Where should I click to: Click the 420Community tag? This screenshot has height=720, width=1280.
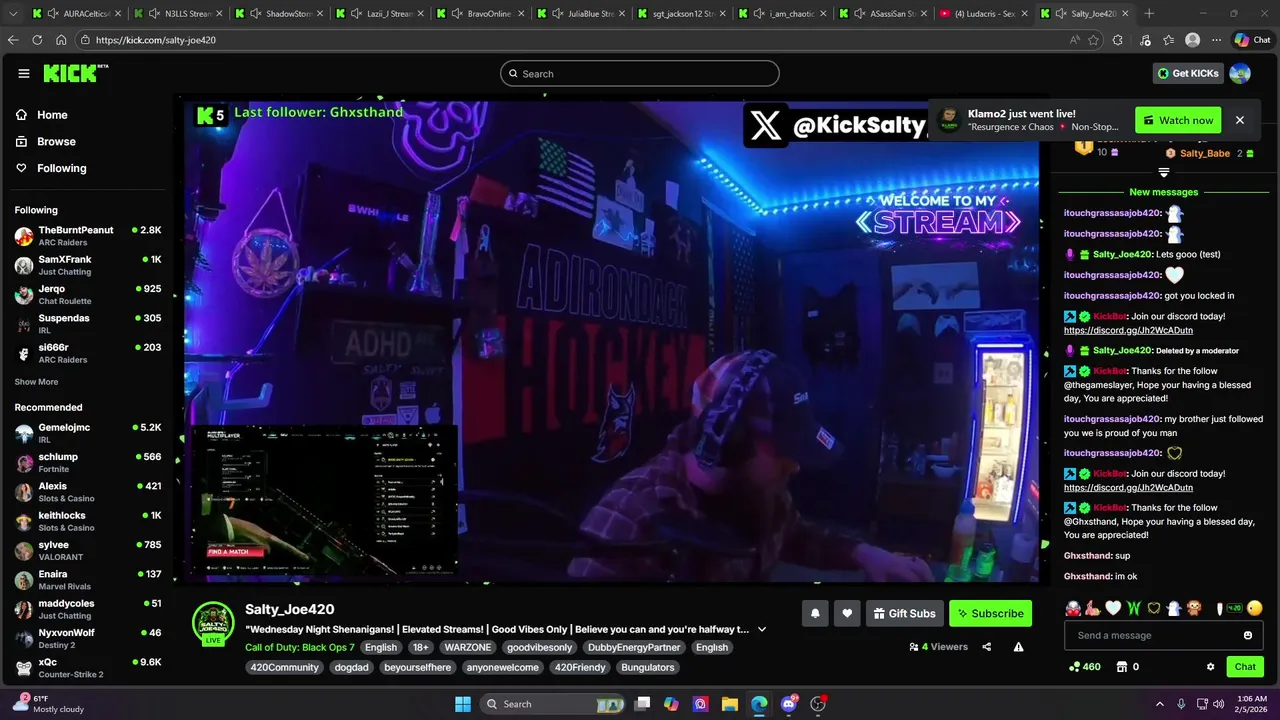coord(284,667)
